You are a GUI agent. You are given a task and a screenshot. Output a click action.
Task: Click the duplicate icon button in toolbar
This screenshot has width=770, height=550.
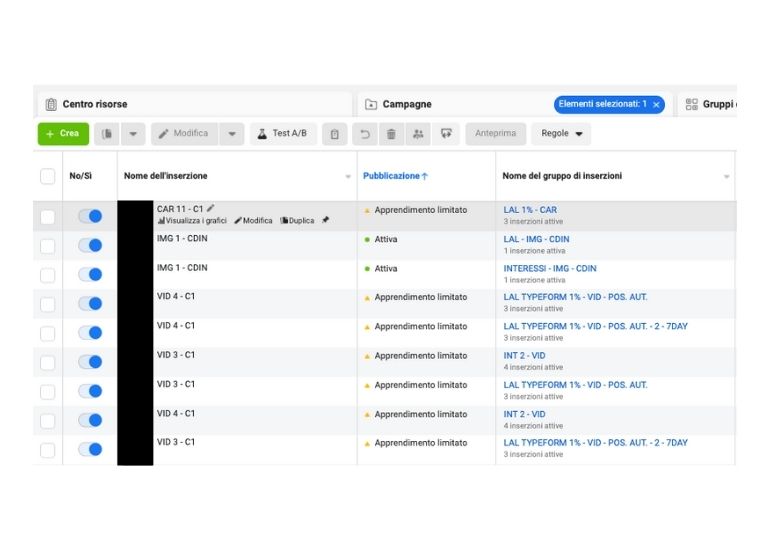(107, 134)
